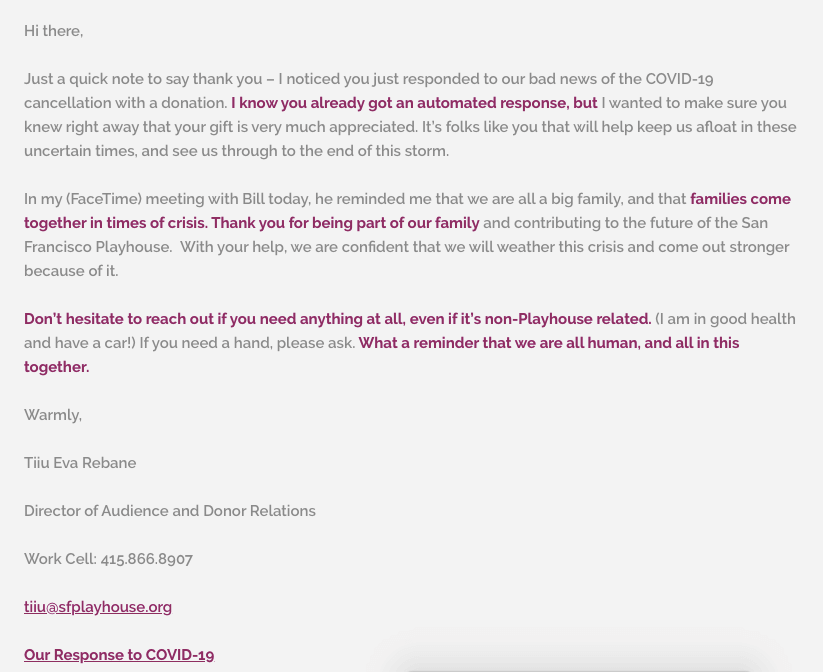
Task: Click the Work Cell phone number 415.866.8907
Action: point(146,559)
